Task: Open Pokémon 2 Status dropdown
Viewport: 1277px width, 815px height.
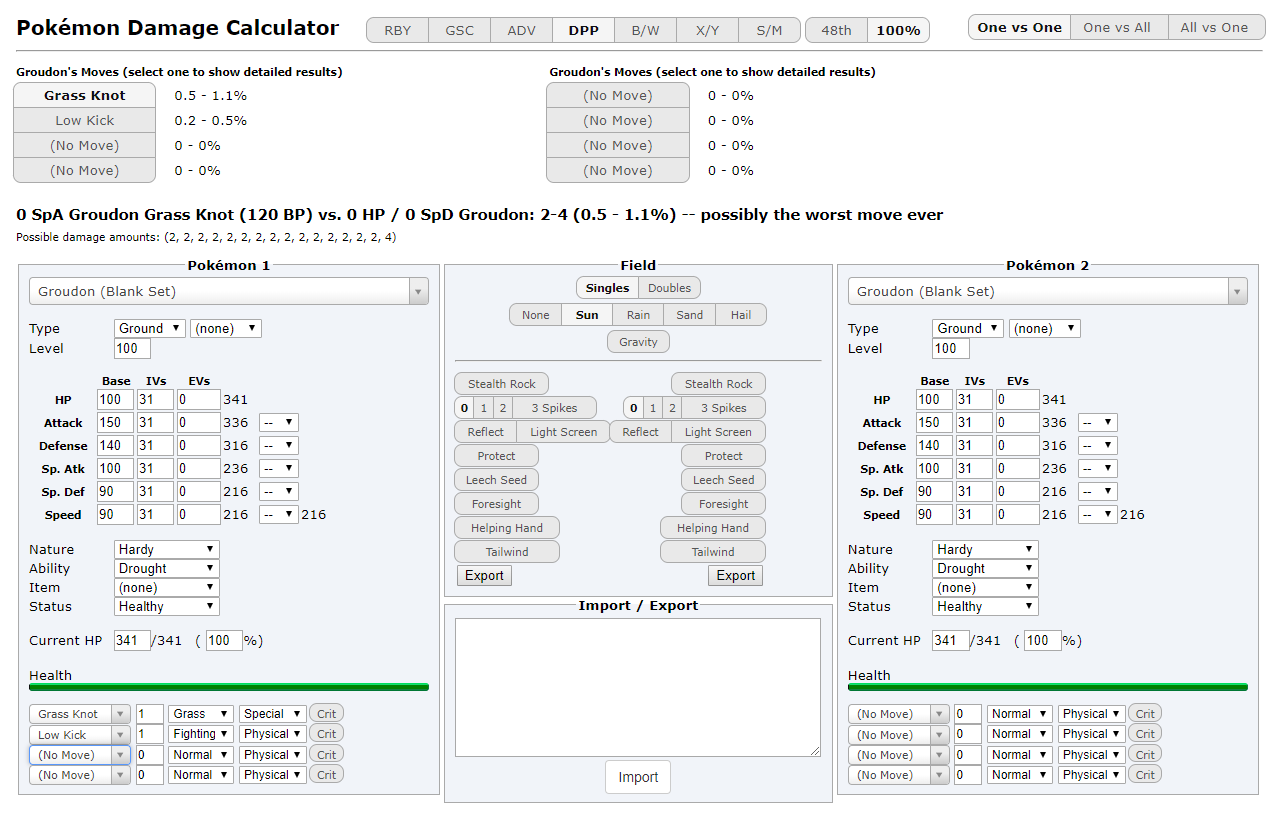Action: 986,606
